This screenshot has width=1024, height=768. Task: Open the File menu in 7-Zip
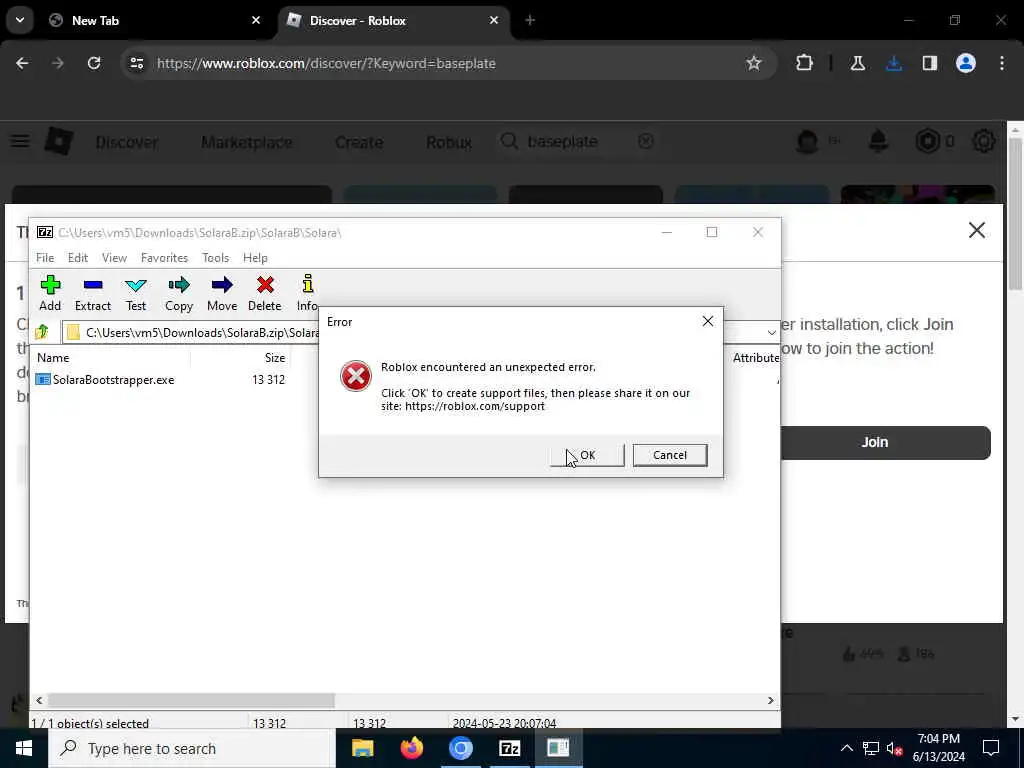click(x=45, y=258)
